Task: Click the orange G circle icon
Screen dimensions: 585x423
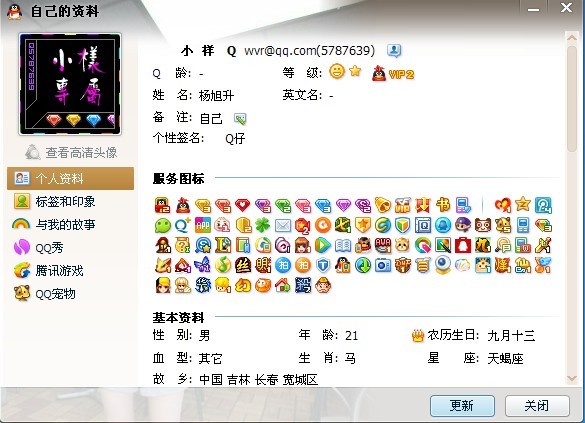Action: tap(323, 225)
